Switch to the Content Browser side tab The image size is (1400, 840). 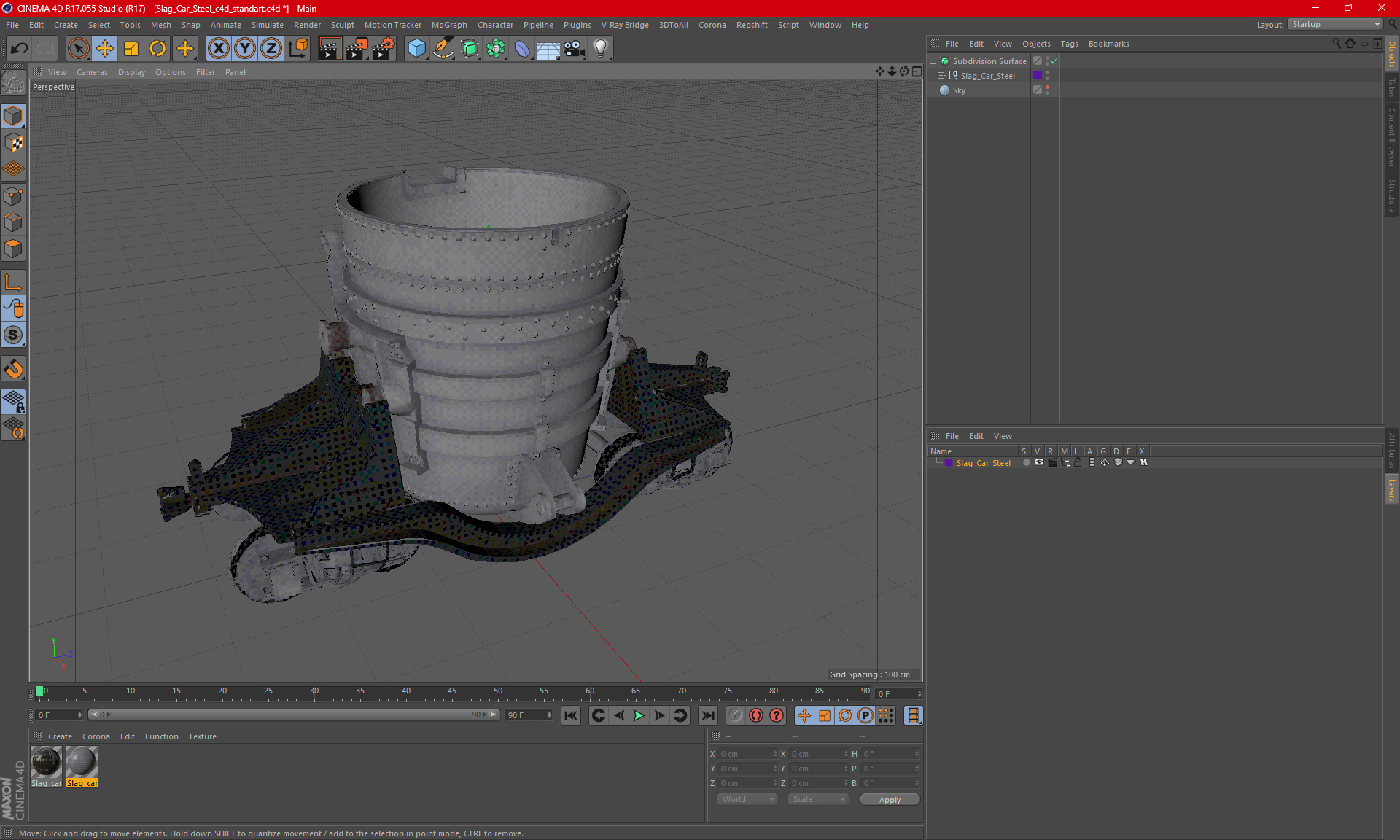(1391, 137)
